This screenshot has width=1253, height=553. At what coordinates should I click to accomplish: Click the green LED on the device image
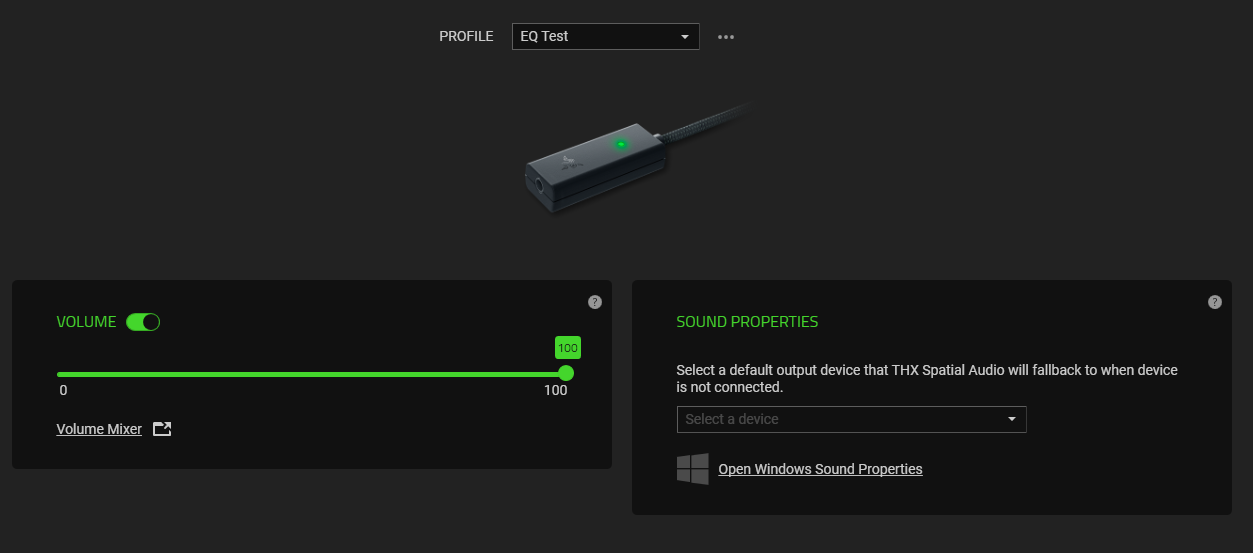pos(621,144)
